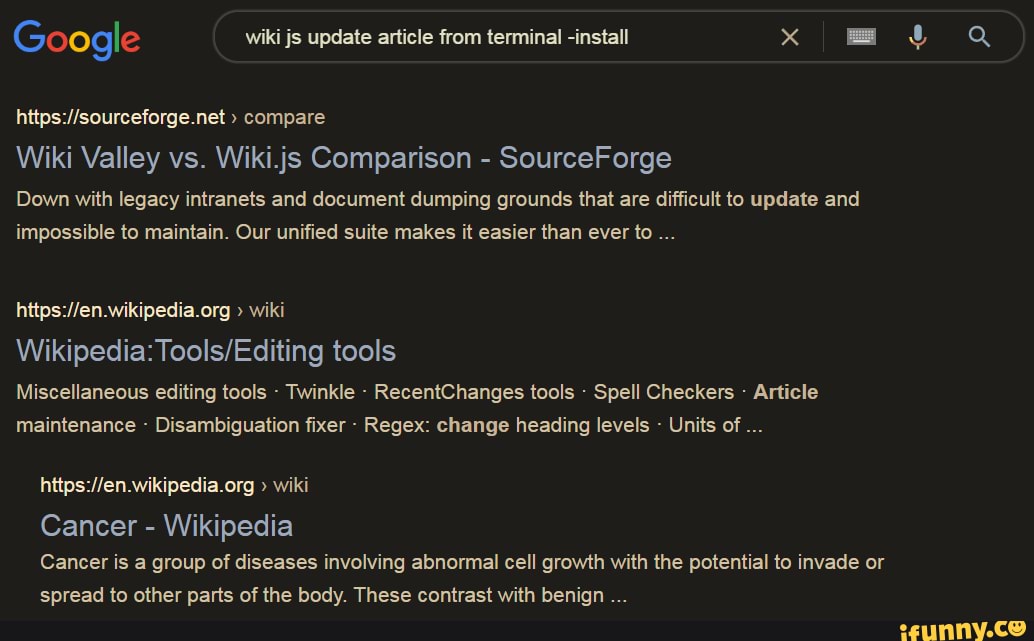This screenshot has width=1034, height=641.
Task: Click the Google logo
Action: point(77,39)
